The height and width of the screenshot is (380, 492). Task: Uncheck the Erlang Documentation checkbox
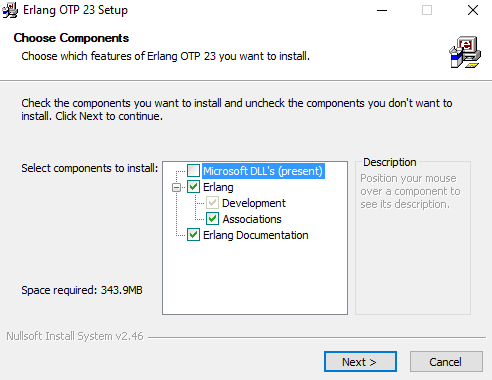click(193, 235)
